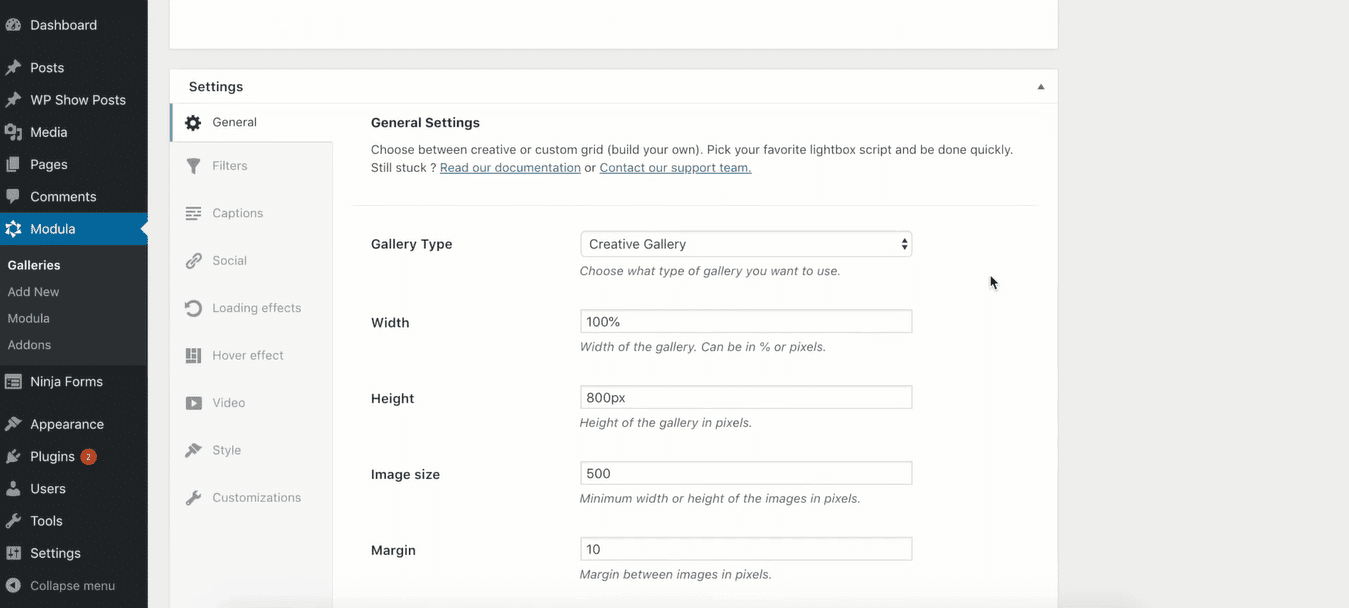Screen dimensions: 1349x608
Task: Click the Width input field
Action: [x=746, y=321]
